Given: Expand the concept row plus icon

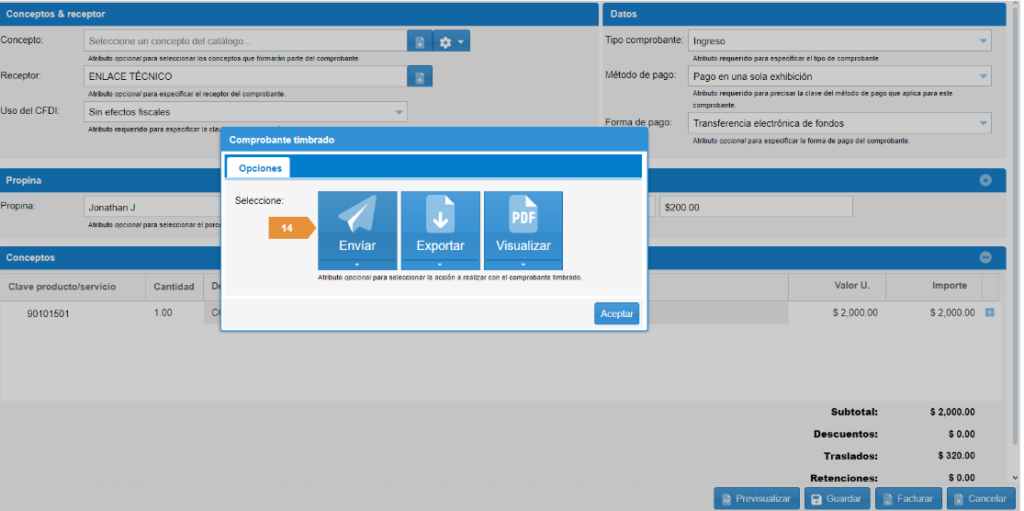Looking at the screenshot, I should (x=990, y=313).
